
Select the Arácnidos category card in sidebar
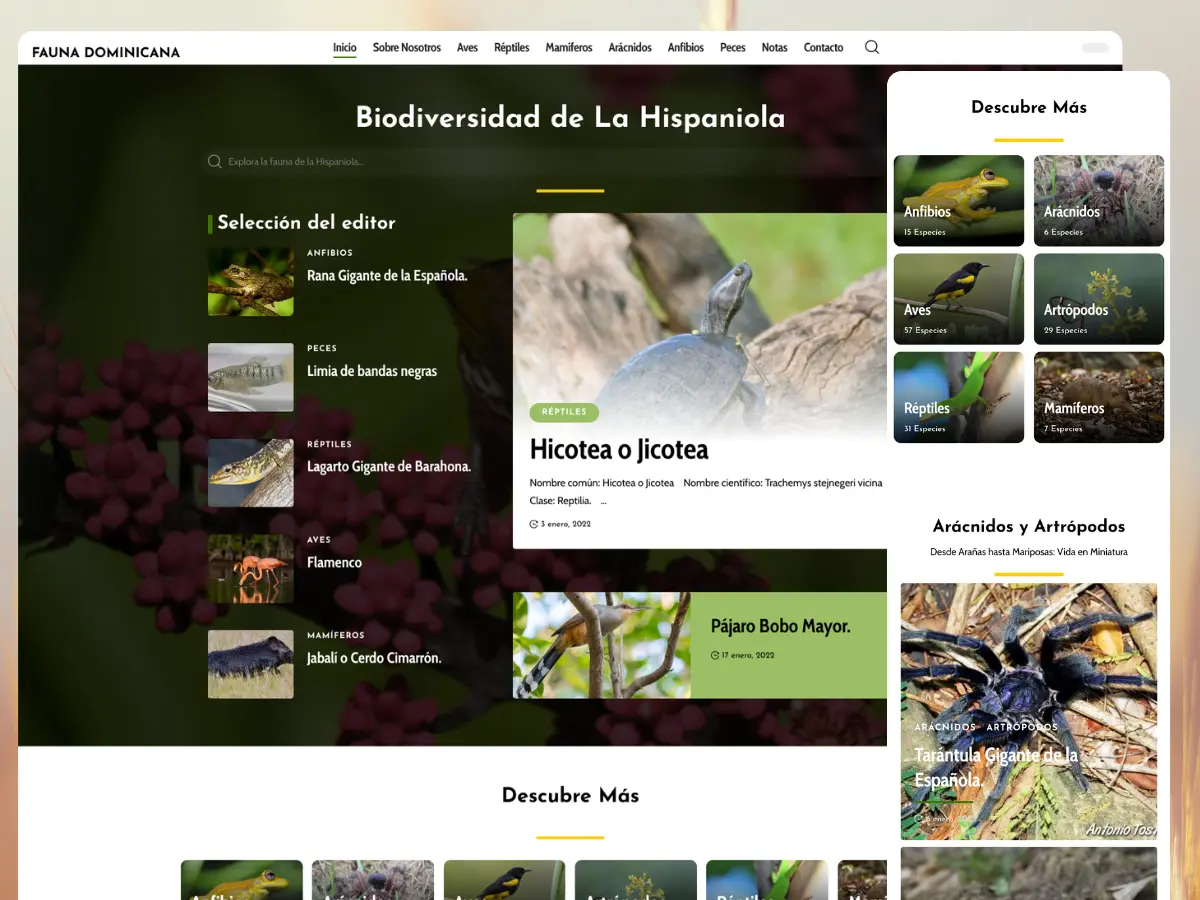1099,200
